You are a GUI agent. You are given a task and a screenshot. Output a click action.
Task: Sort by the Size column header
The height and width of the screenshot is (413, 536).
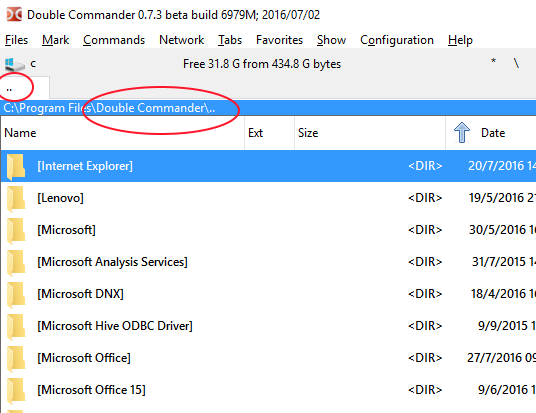[x=370, y=133]
